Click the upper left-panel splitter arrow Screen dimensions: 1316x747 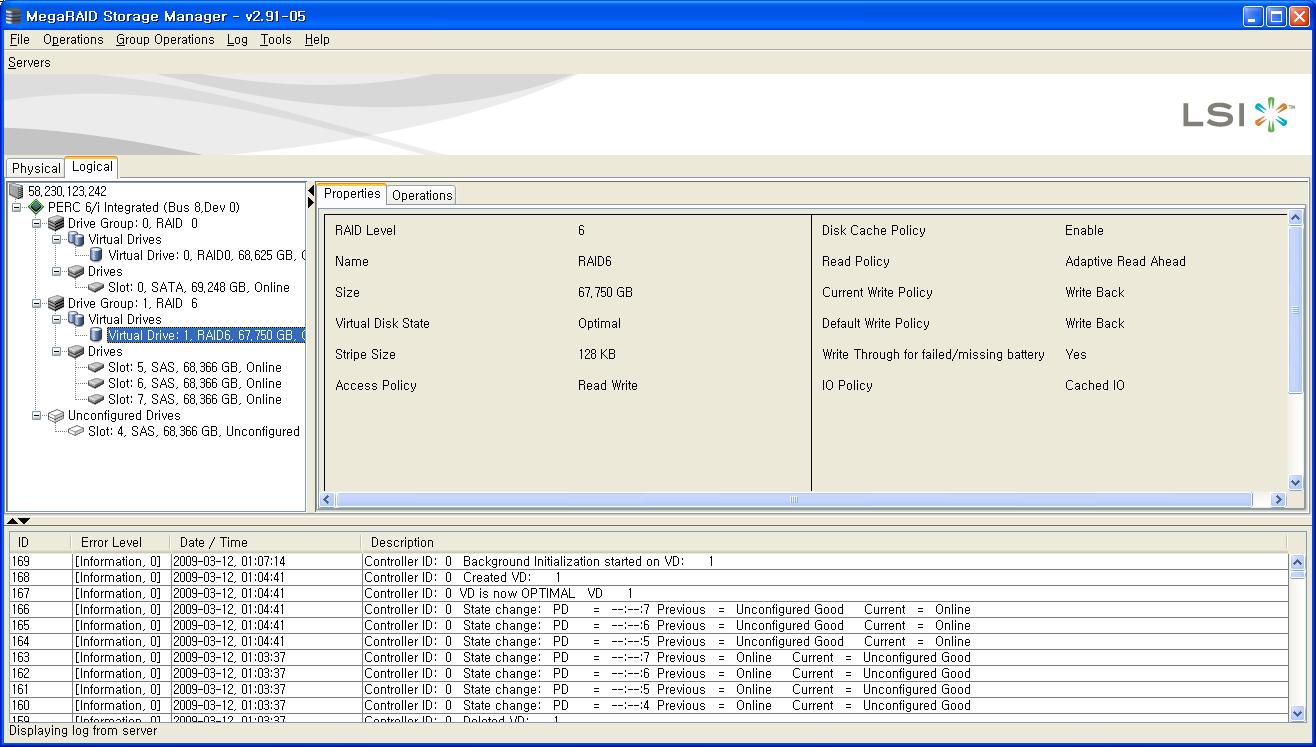coord(310,191)
